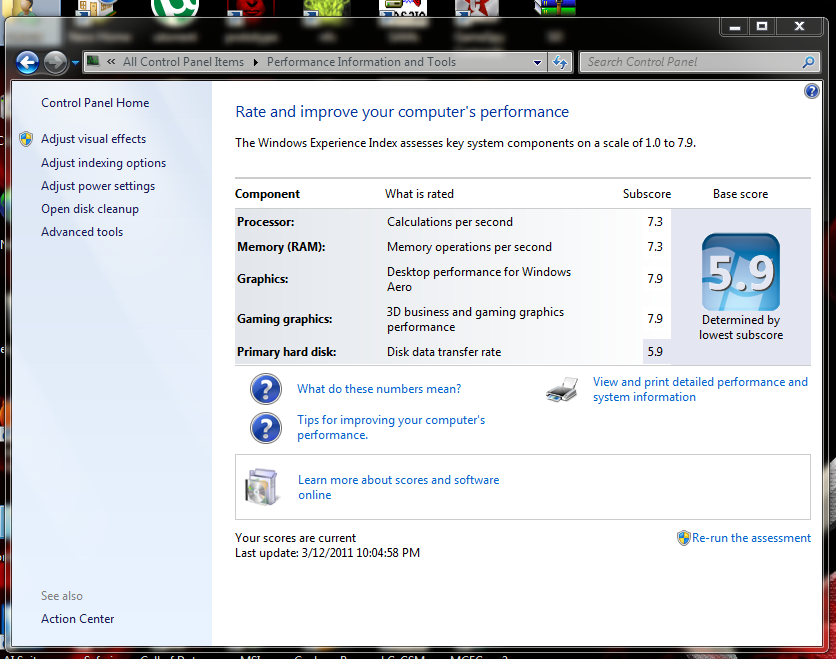Open the recent pages dropdown arrow
The image size is (836, 659).
[x=75, y=63]
